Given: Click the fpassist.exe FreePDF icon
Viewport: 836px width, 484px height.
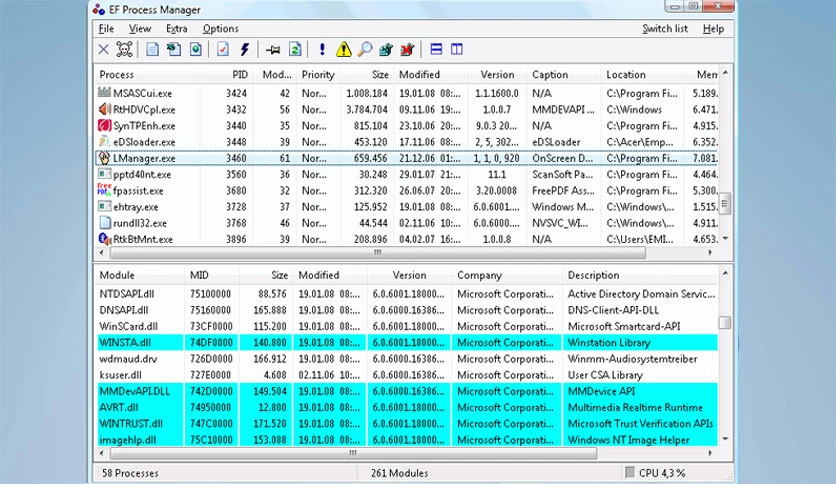Looking at the screenshot, I should point(104,190).
